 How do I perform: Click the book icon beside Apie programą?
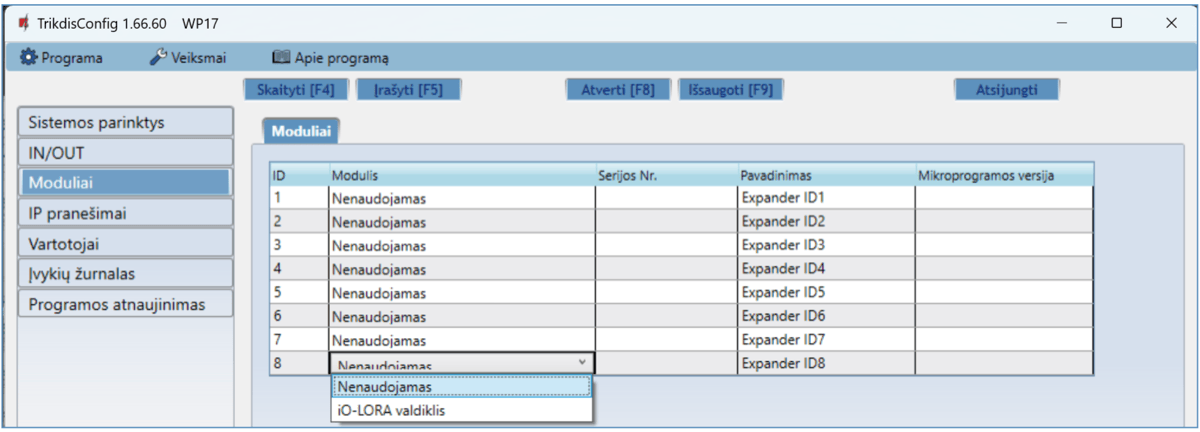click(x=281, y=58)
